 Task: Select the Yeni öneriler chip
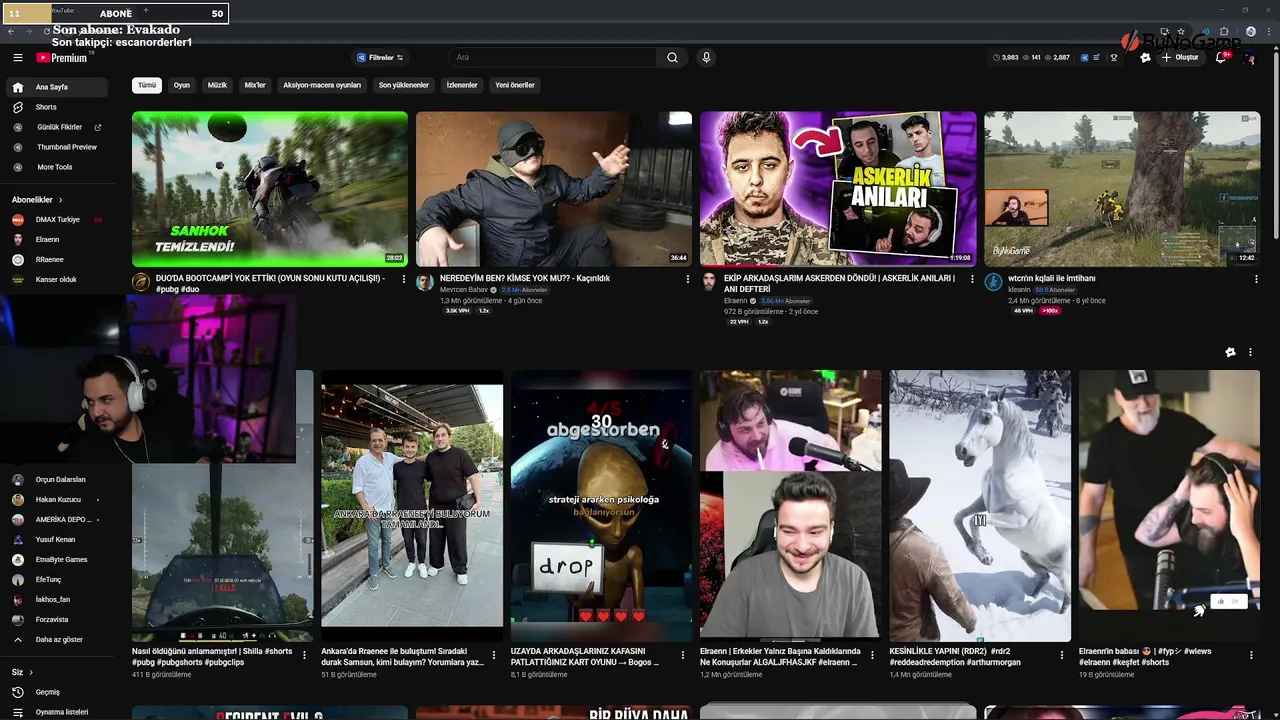pyautogui.click(x=515, y=85)
